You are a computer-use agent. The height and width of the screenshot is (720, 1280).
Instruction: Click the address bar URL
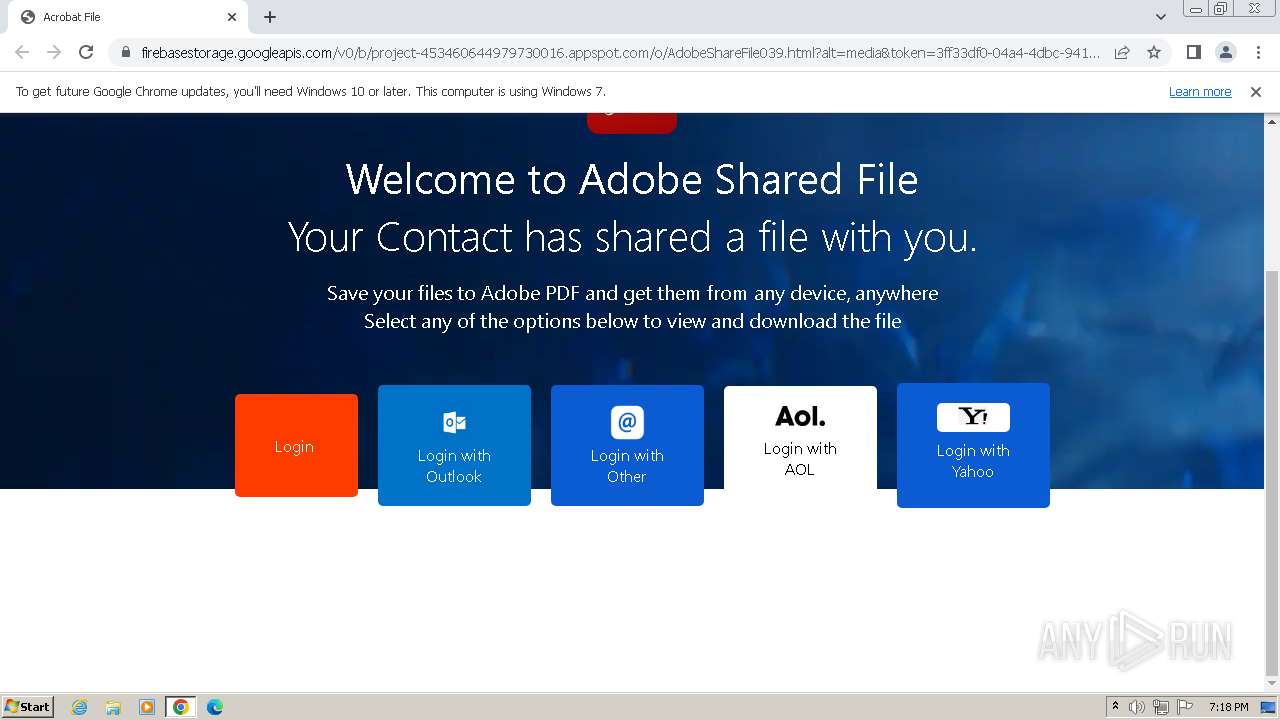click(620, 52)
